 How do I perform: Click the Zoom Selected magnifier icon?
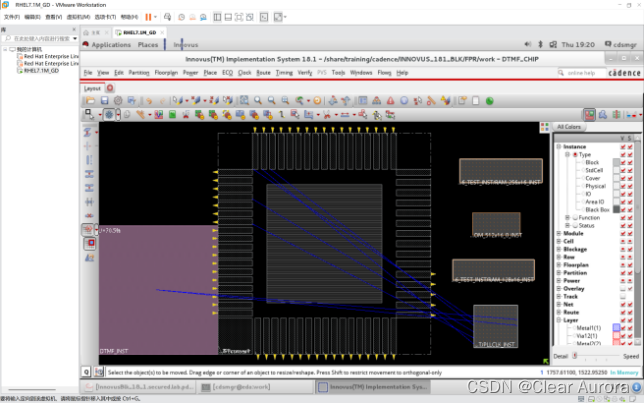pyautogui.click(x=285, y=101)
